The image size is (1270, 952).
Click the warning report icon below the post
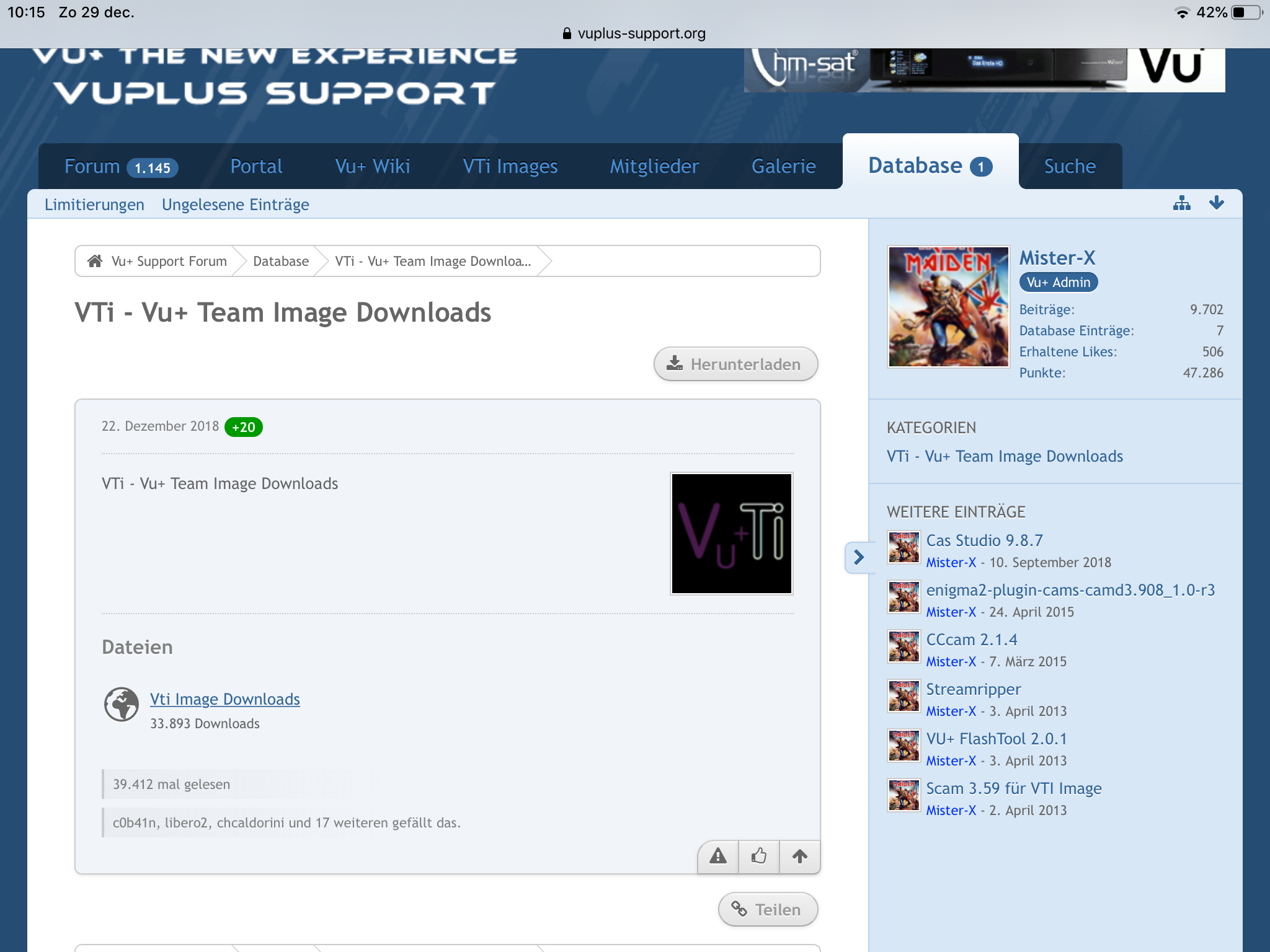coord(718,857)
